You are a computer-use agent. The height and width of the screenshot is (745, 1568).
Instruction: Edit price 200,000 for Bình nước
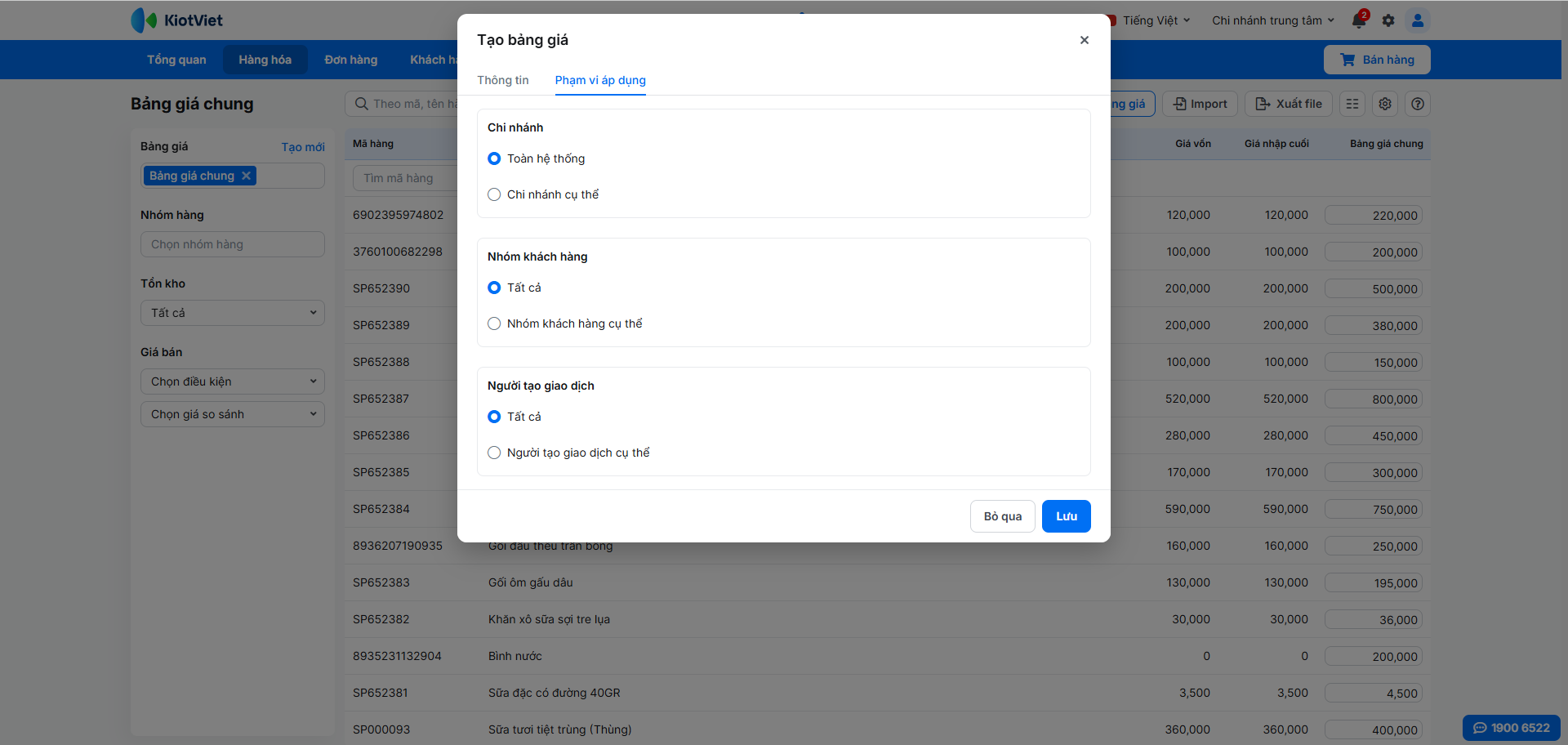click(x=1374, y=657)
